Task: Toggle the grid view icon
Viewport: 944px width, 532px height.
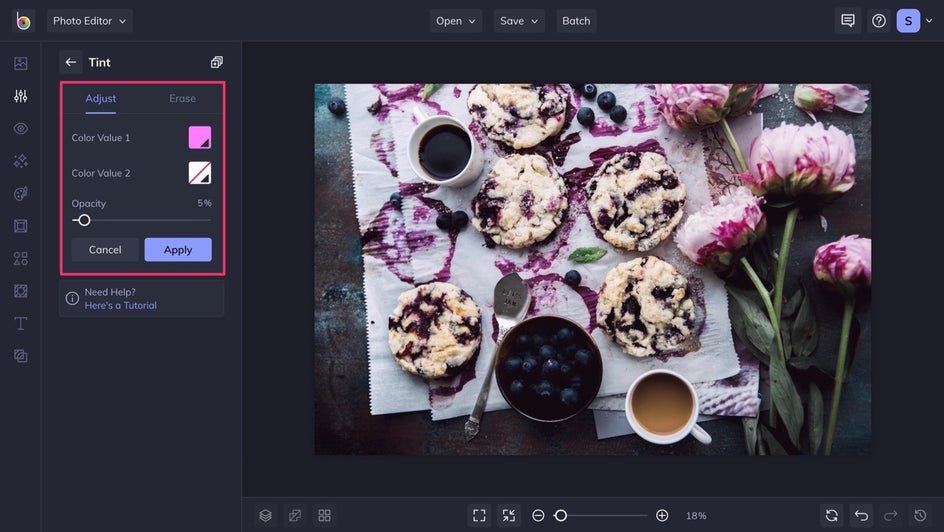Action: click(x=324, y=515)
